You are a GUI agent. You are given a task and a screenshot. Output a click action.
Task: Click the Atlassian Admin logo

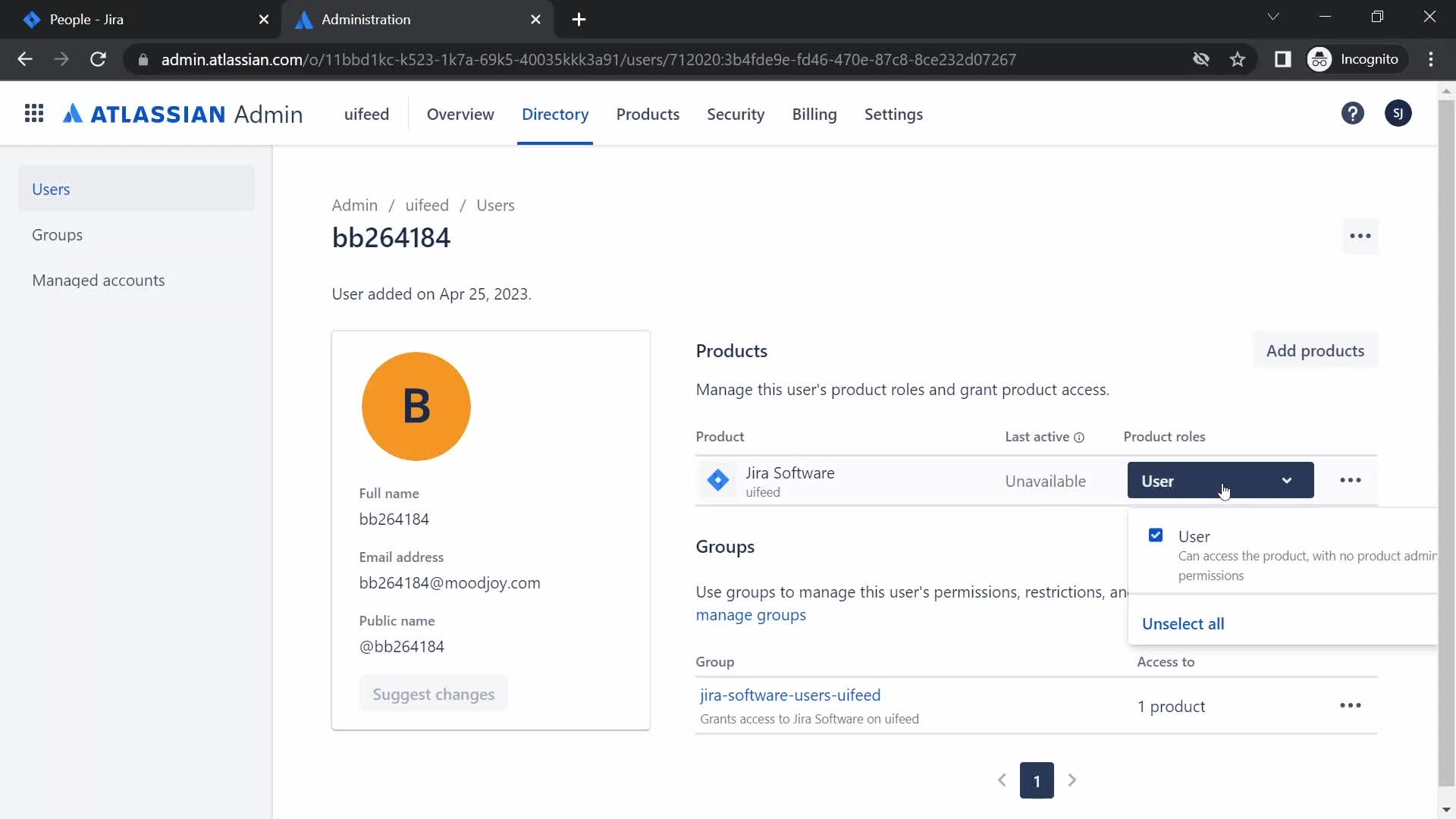(183, 114)
